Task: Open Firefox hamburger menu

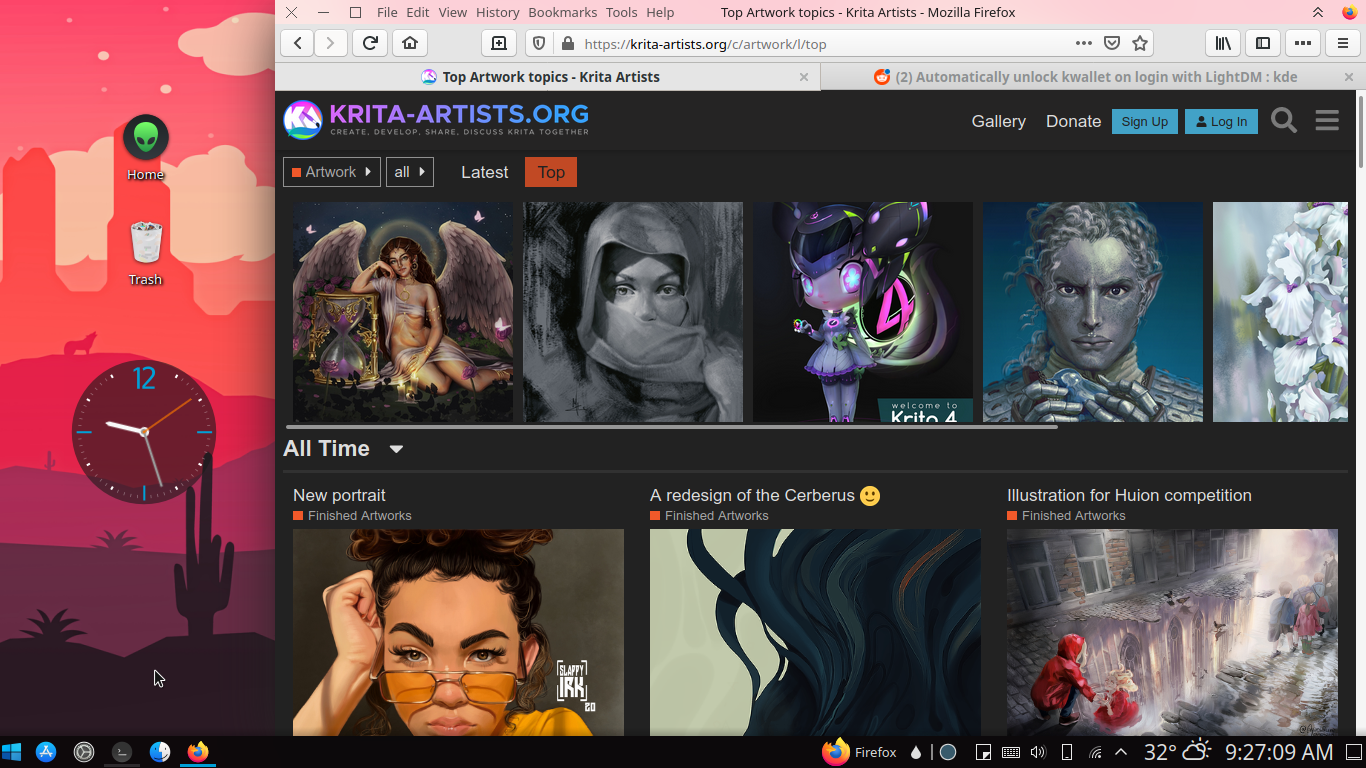Action: 1343,43
